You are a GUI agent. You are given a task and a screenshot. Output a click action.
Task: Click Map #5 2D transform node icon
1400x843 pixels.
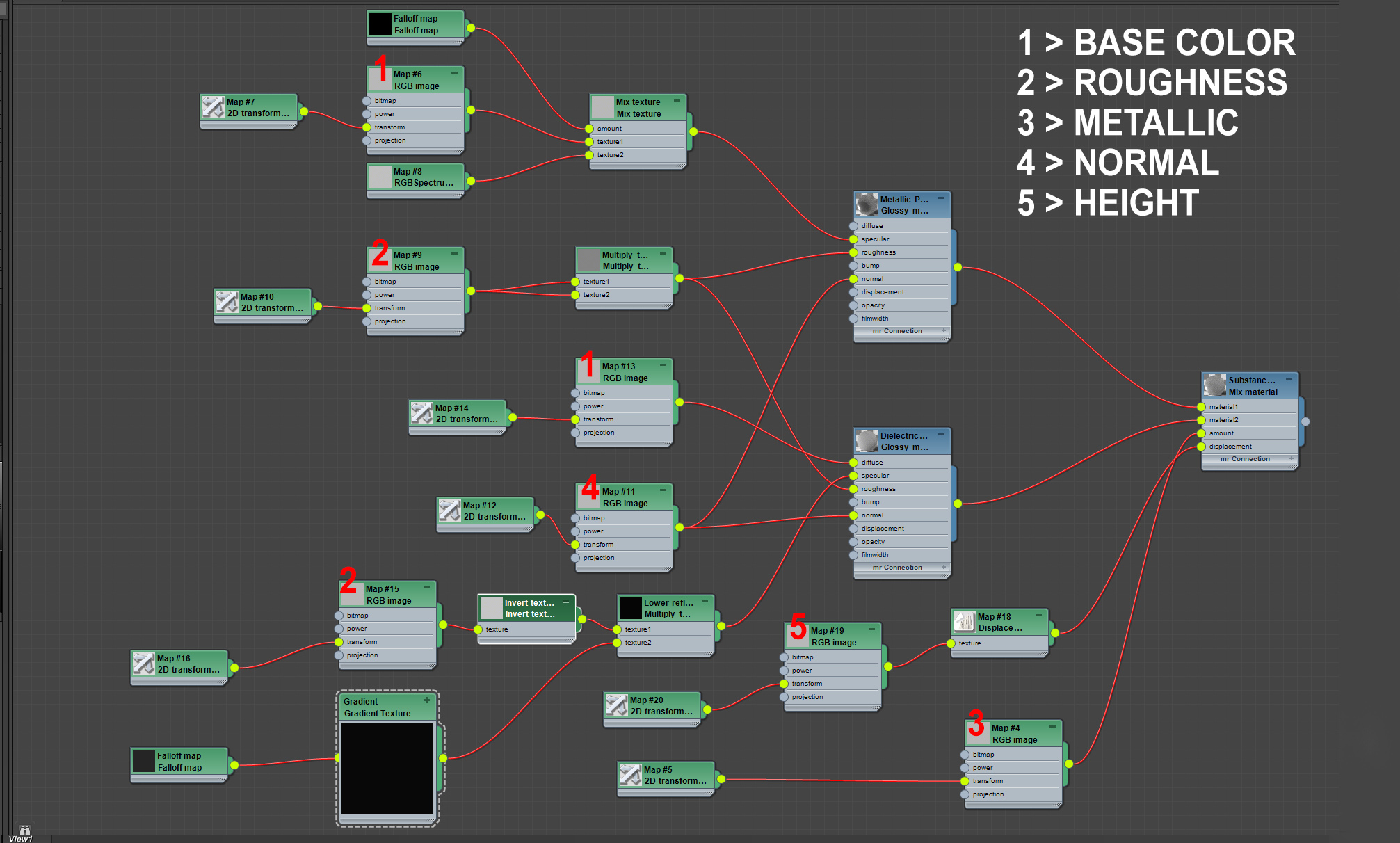pyautogui.click(x=630, y=775)
